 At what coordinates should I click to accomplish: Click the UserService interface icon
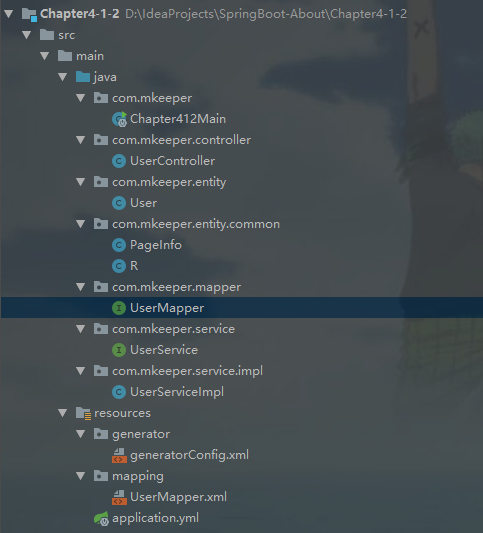pyautogui.click(x=119, y=350)
